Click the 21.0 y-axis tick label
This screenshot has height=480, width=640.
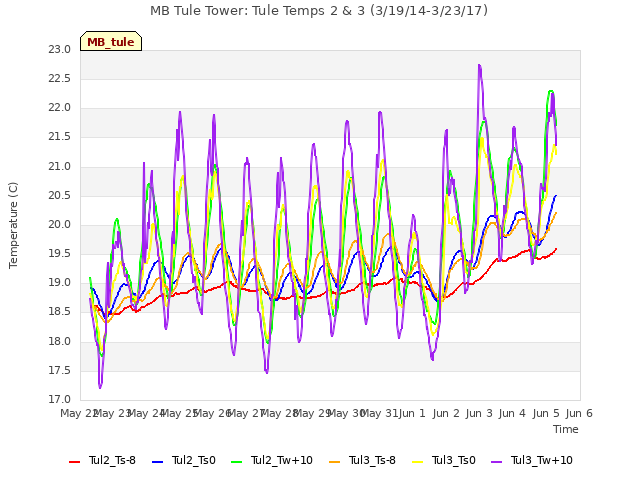[x=60, y=167]
